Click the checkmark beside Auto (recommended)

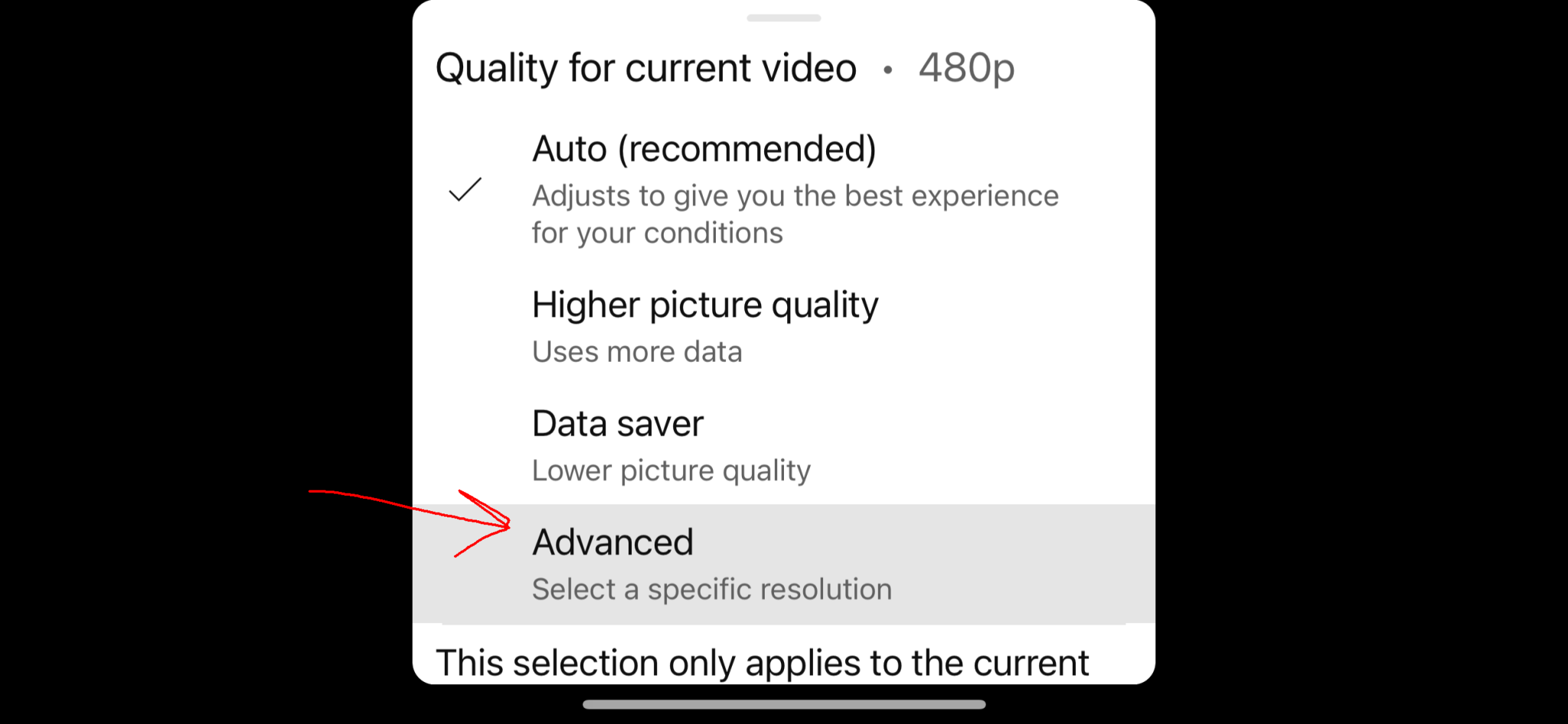pyautogui.click(x=465, y=189)
